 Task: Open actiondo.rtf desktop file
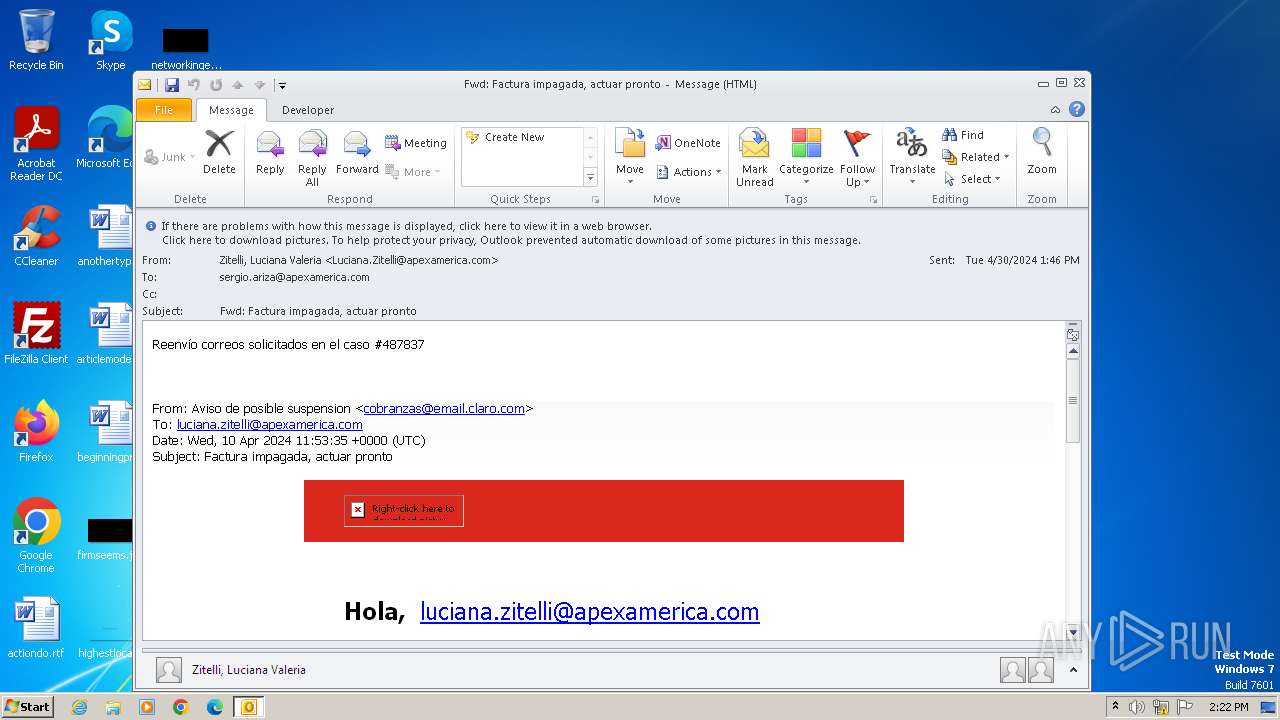pos(36,628)
